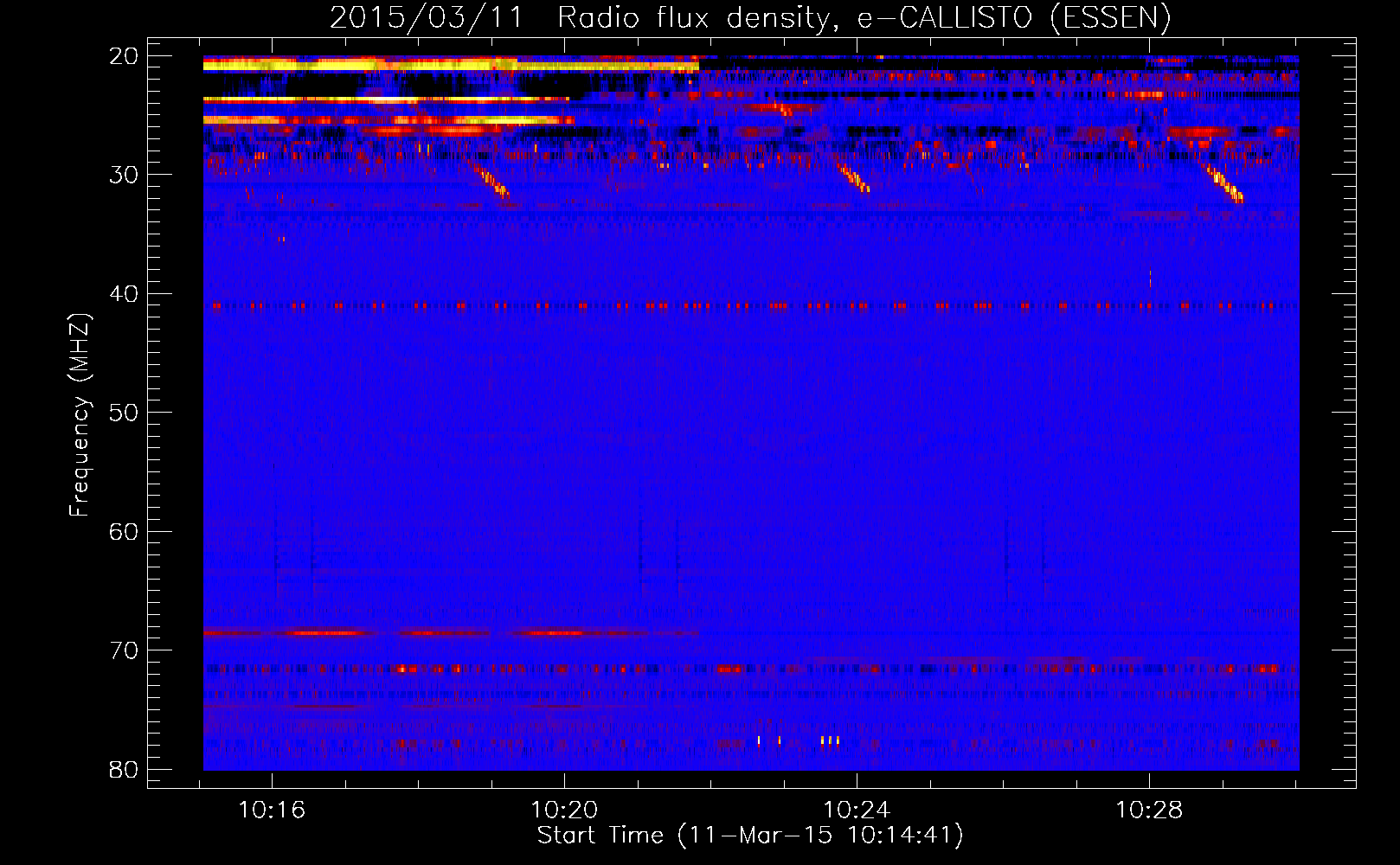
Task: Click the 70 frequency tick label
Action: pyautogui.click(x=124, y=650)
